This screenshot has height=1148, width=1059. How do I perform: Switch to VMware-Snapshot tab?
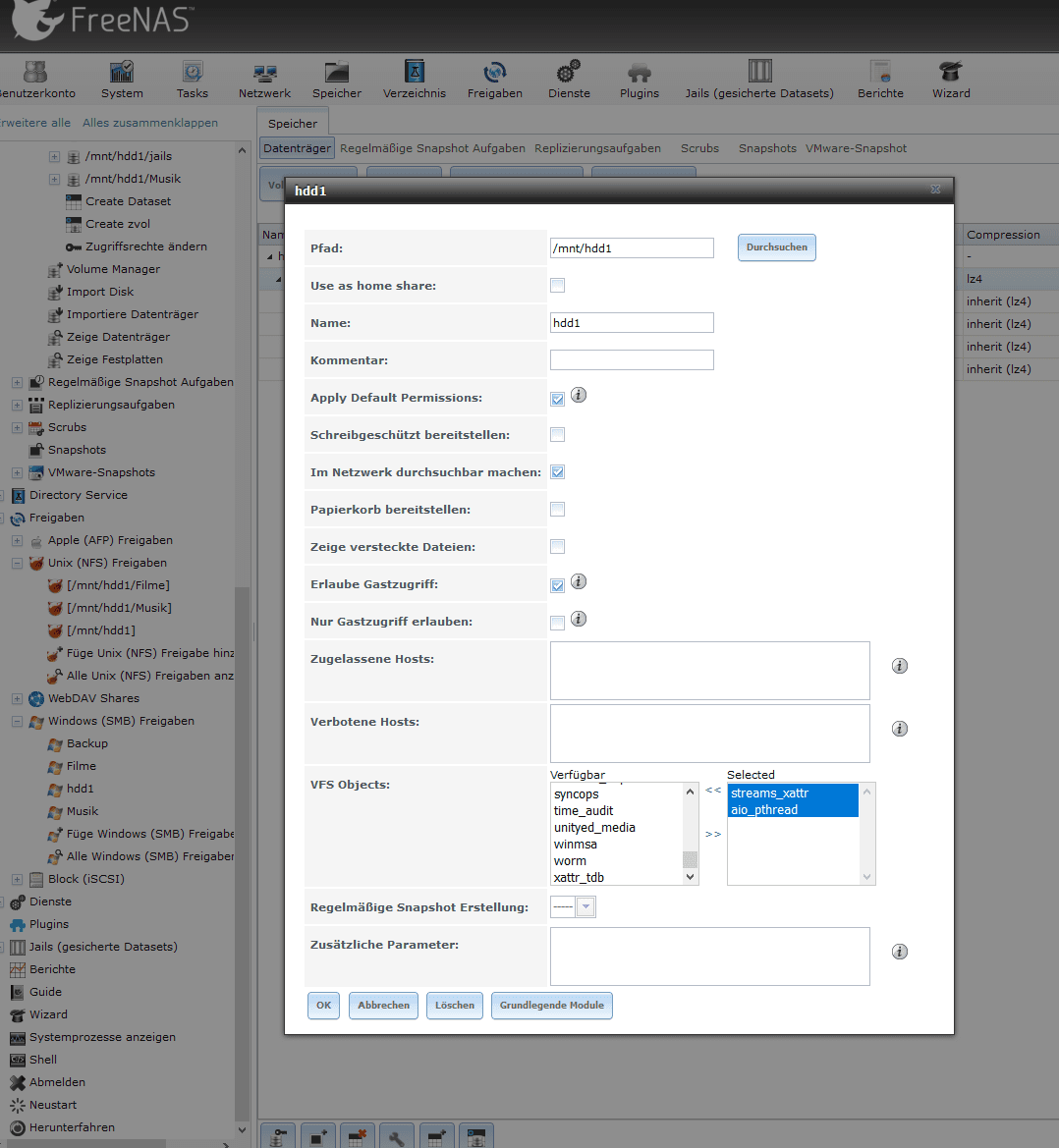[x=856, y=148]
